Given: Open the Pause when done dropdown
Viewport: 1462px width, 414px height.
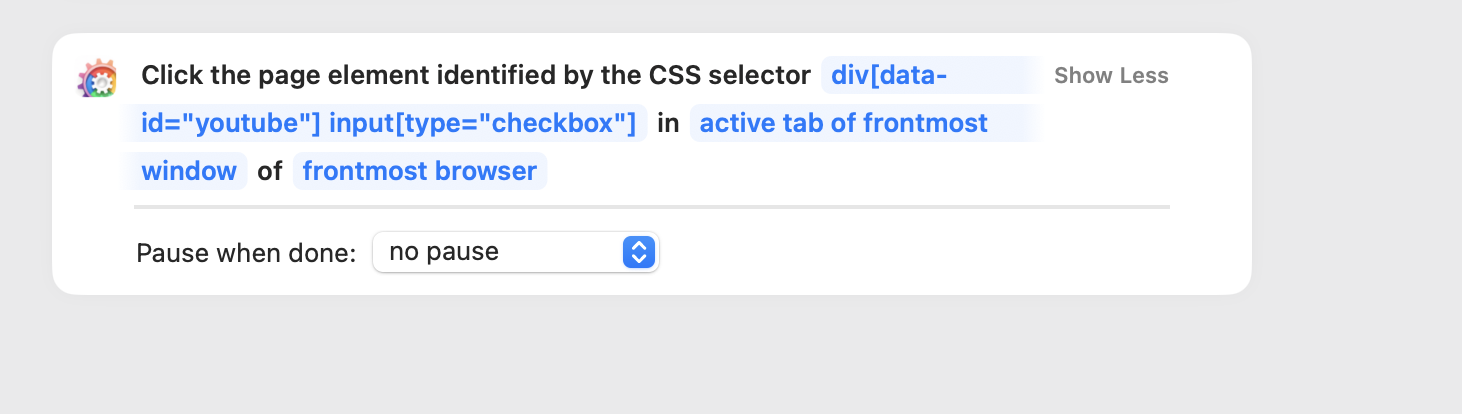Looking at the screenshot, I should (515, 252).
